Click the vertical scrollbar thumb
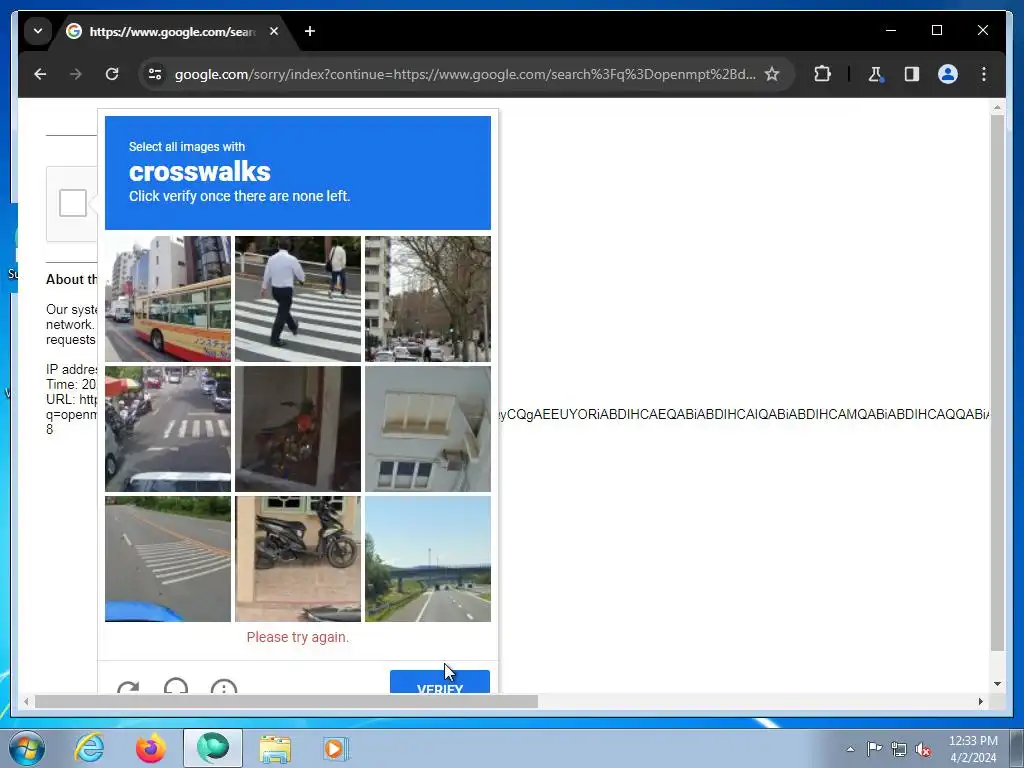This screenshot has width=1024, height=768. [x=997, y=383]
